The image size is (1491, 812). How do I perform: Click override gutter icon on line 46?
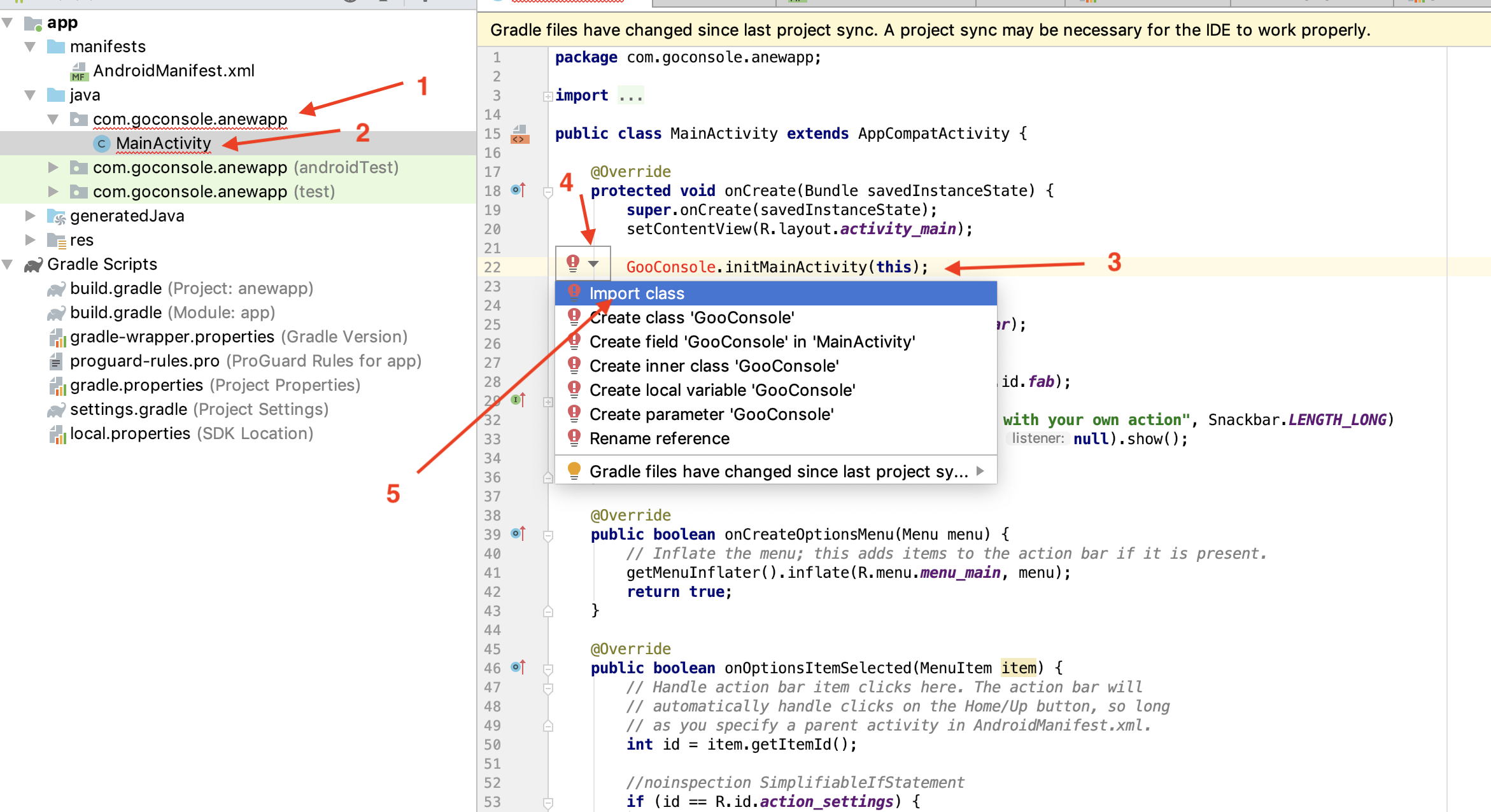pyautogui.click(x=518, y=668)
